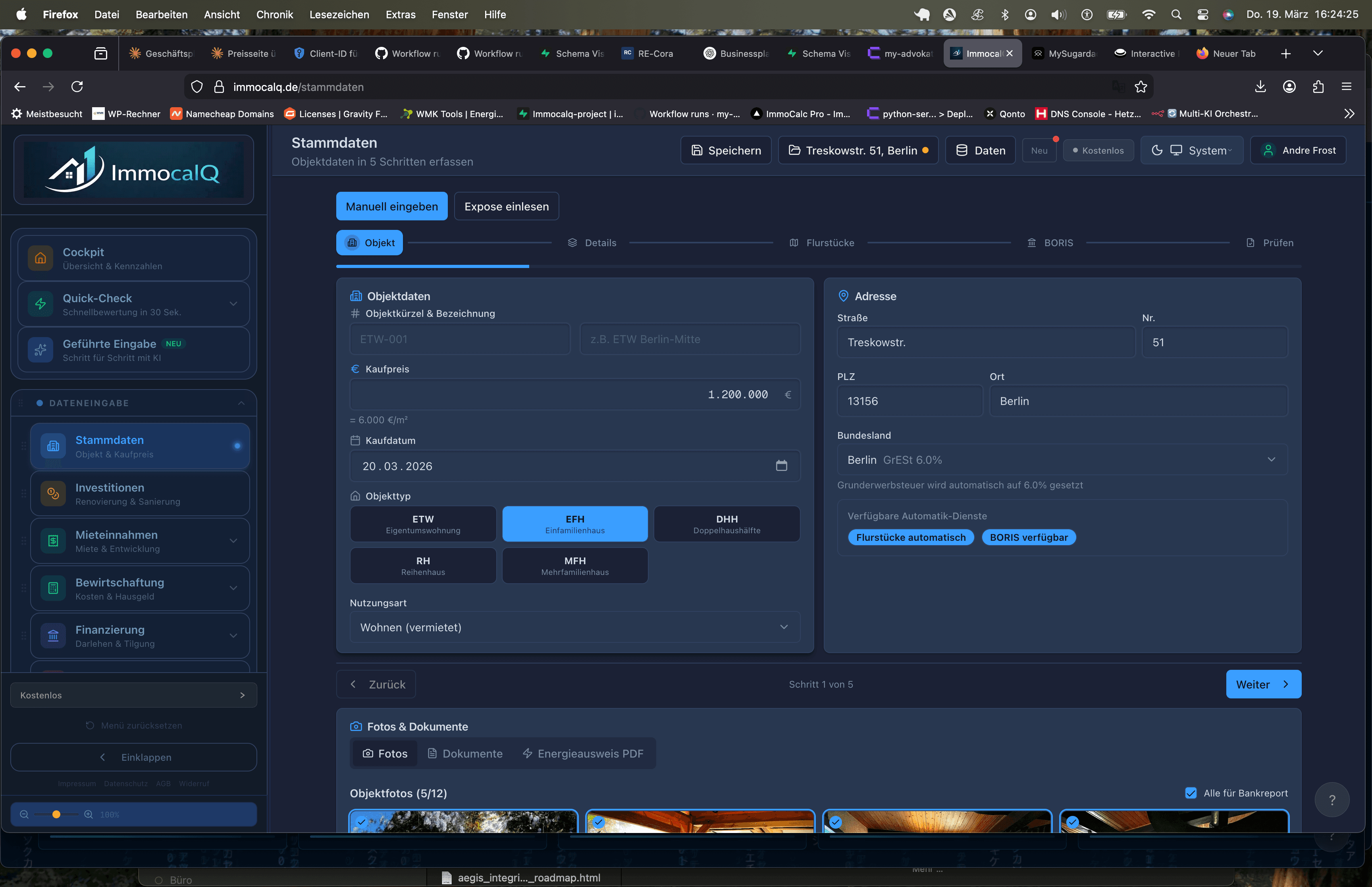The width and height of the screenshot is (1372, 887).
Task: Click Weiter to proceed to next step
Action: tap(1263, 684)
